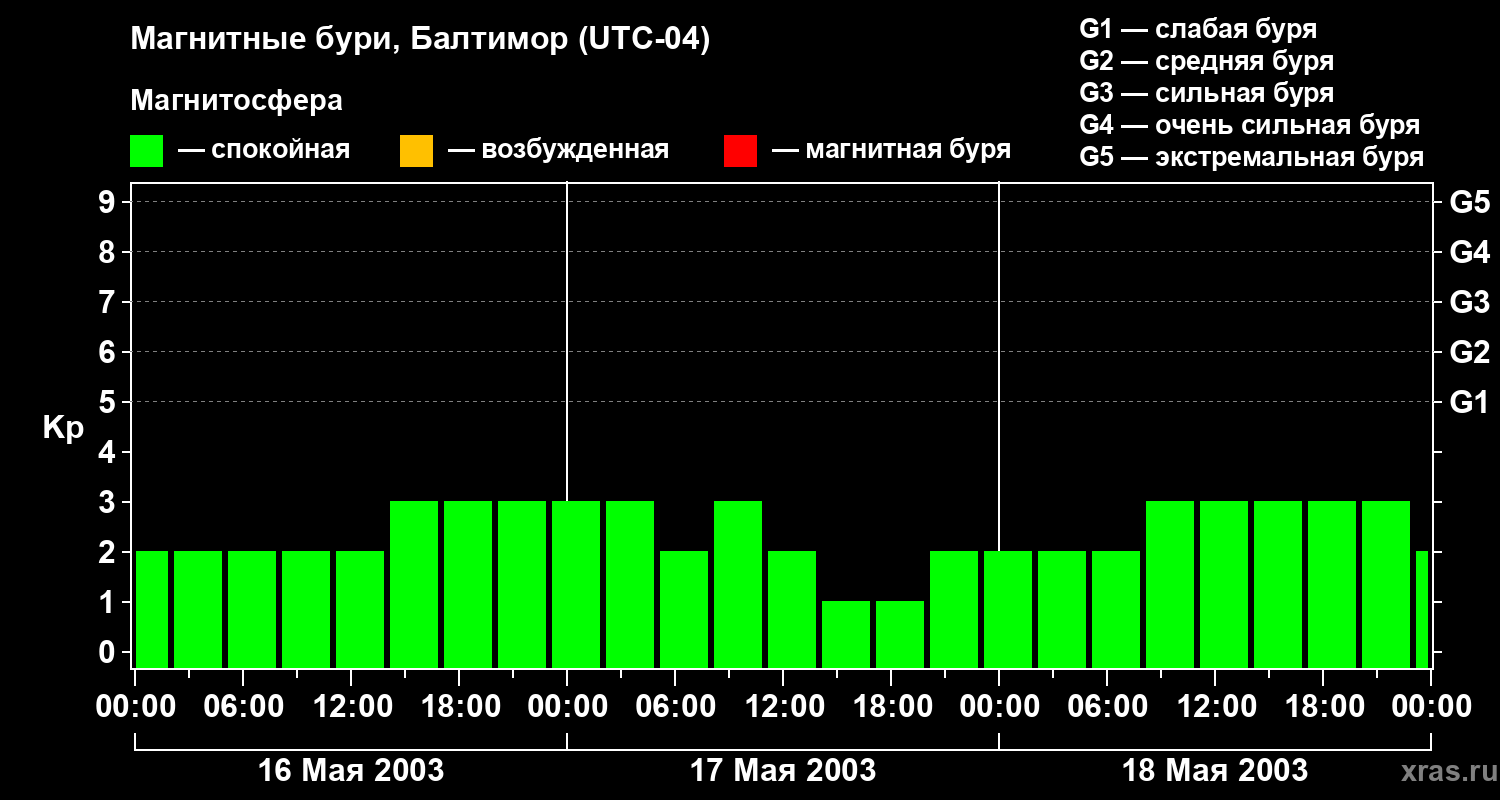This screenshot has height=800, width=1500.
Task: Click the isolated Kp 3 bar at 09:00 on 17 May
Action: coord(738,584)
